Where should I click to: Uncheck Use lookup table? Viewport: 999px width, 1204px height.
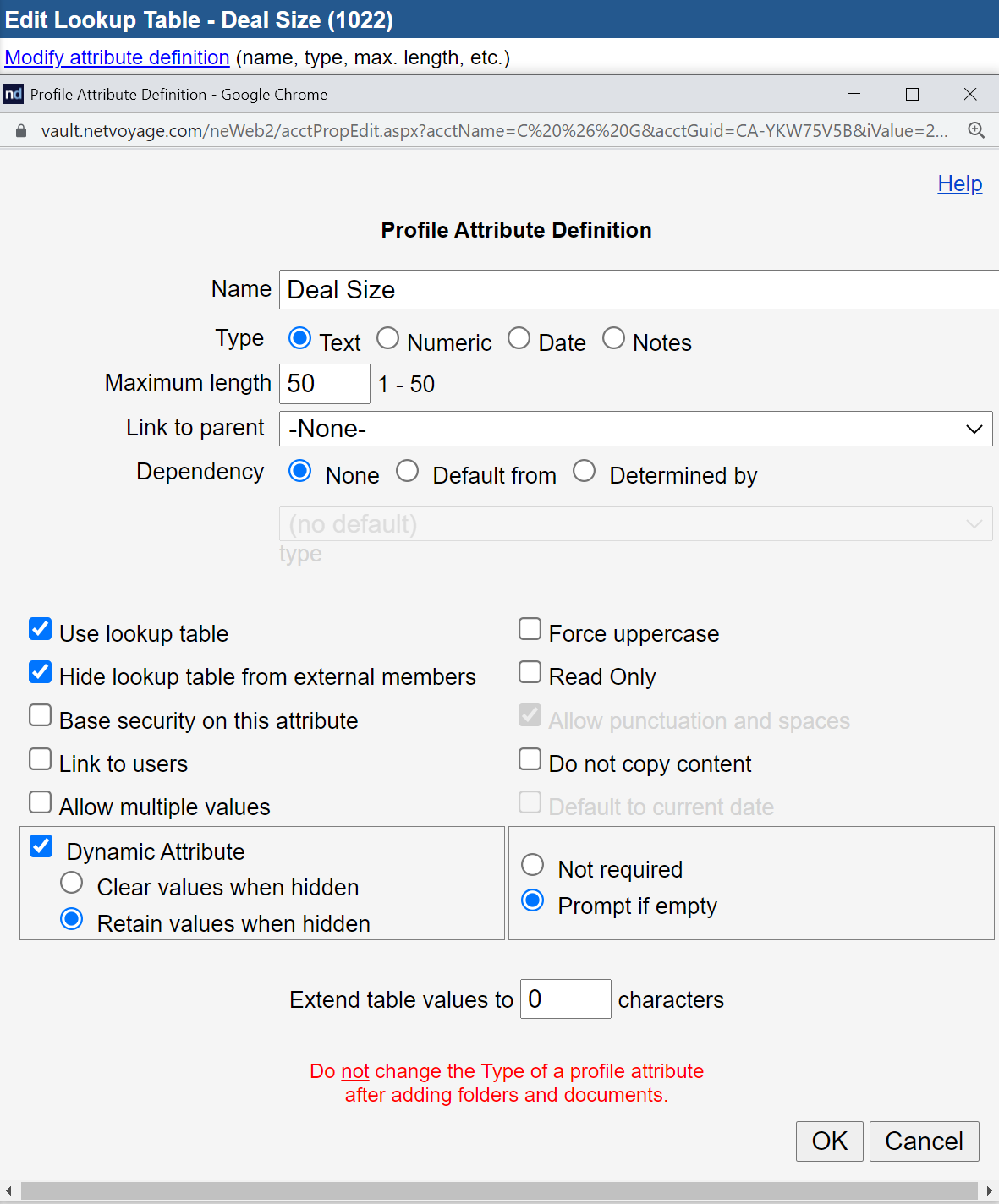[x=40, y=628]
